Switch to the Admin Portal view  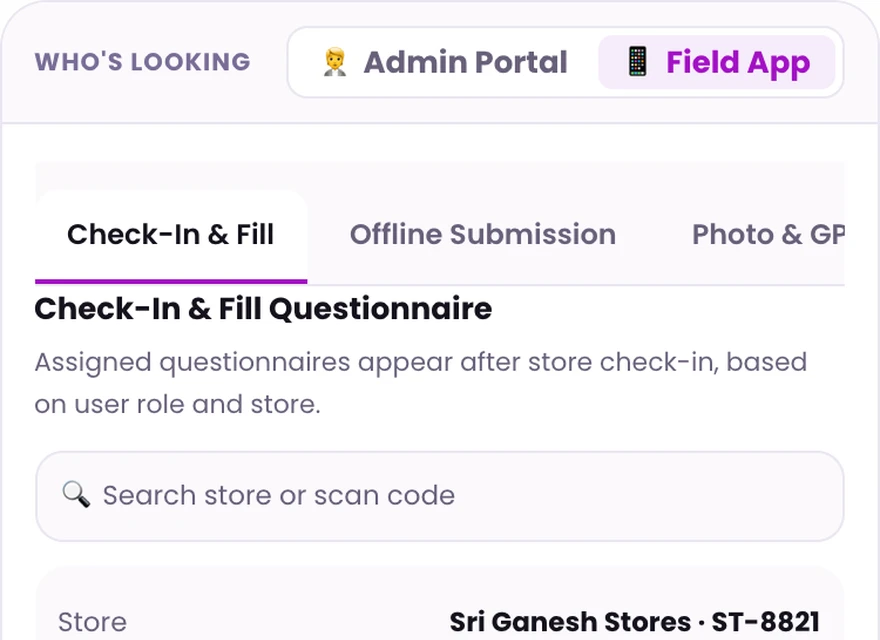pos(446,62)
